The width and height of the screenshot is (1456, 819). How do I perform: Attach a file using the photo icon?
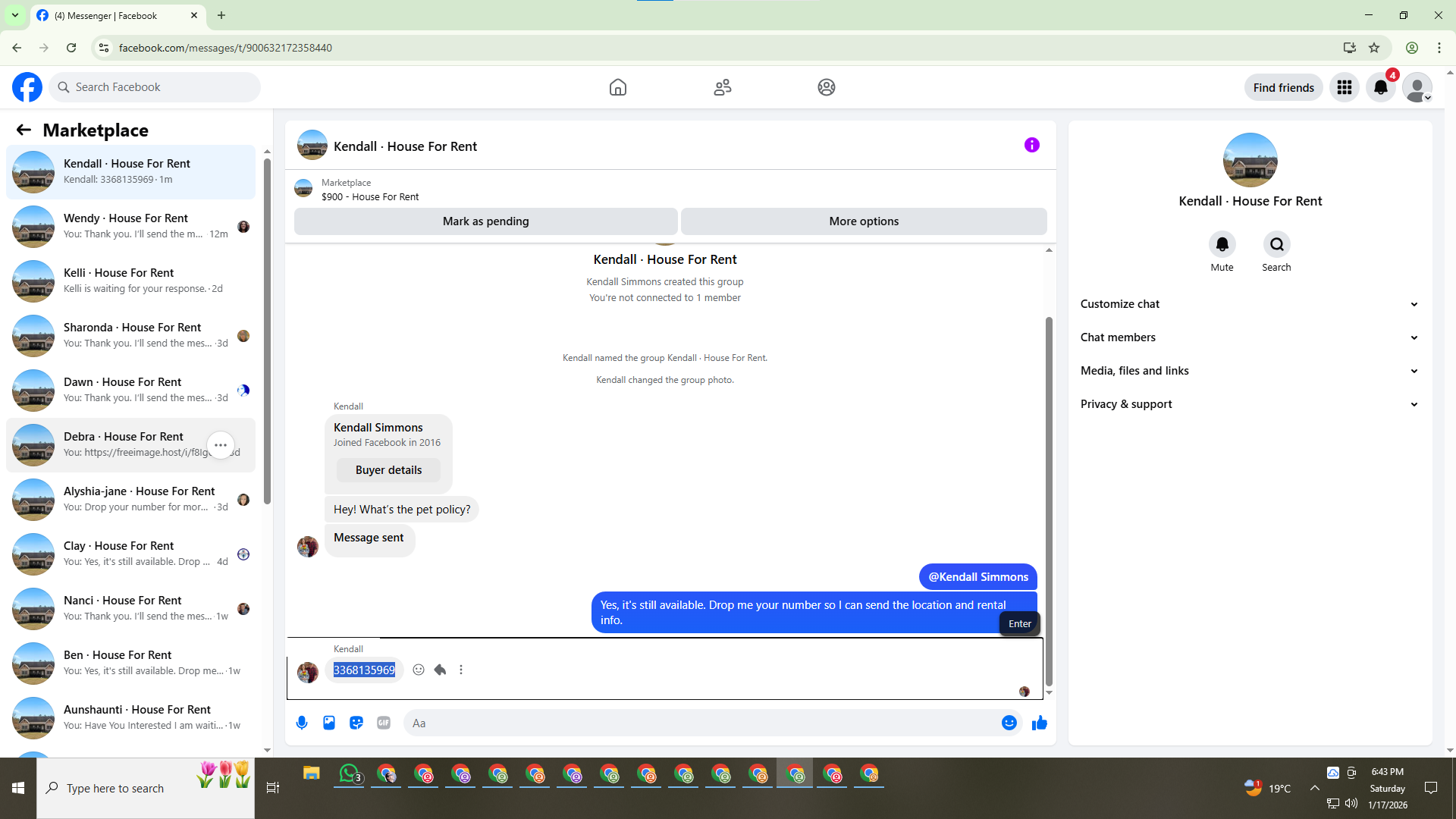329,723
